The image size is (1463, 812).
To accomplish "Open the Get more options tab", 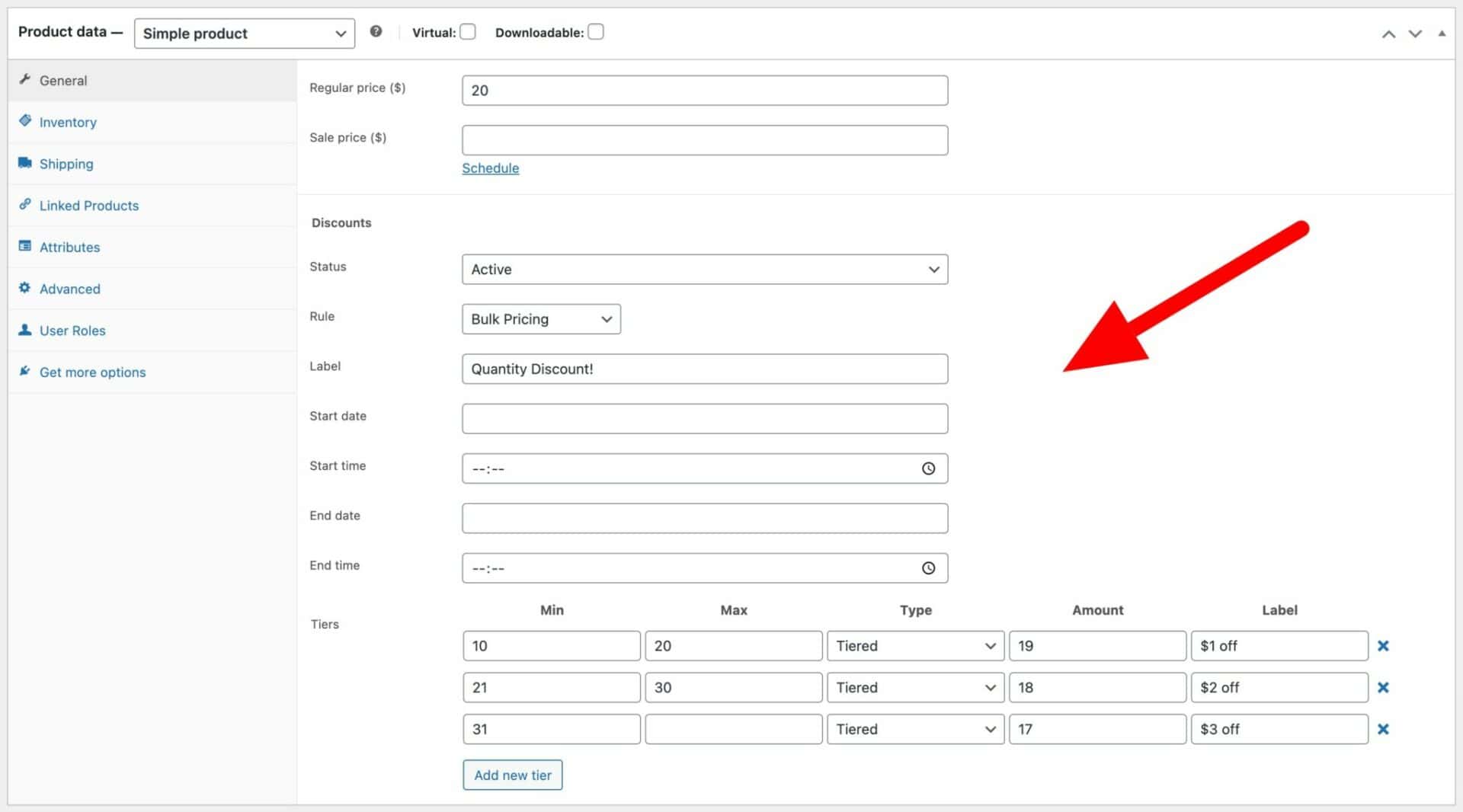I will (152, 372).
